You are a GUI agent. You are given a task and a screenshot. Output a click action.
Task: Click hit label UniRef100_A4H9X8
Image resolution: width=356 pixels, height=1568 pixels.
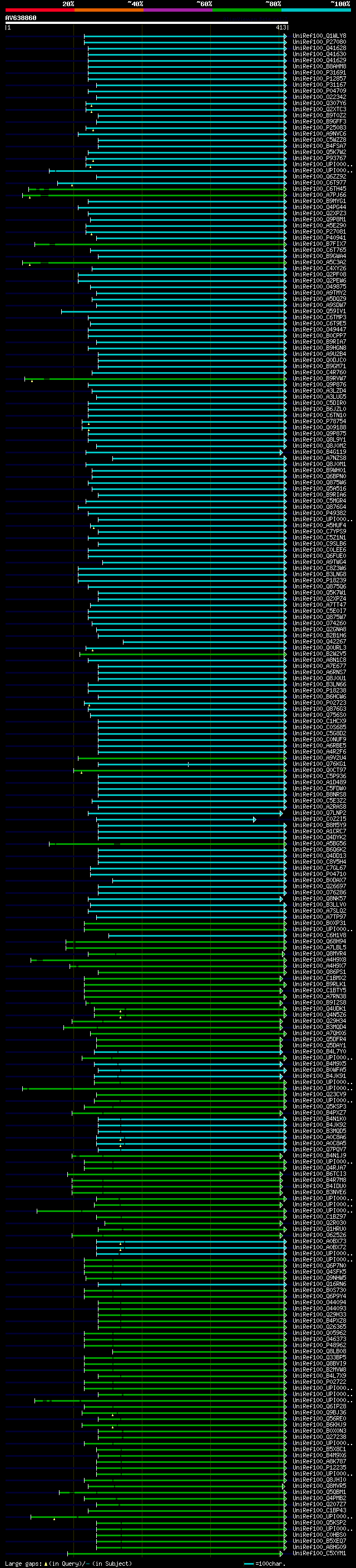point(319,960)
